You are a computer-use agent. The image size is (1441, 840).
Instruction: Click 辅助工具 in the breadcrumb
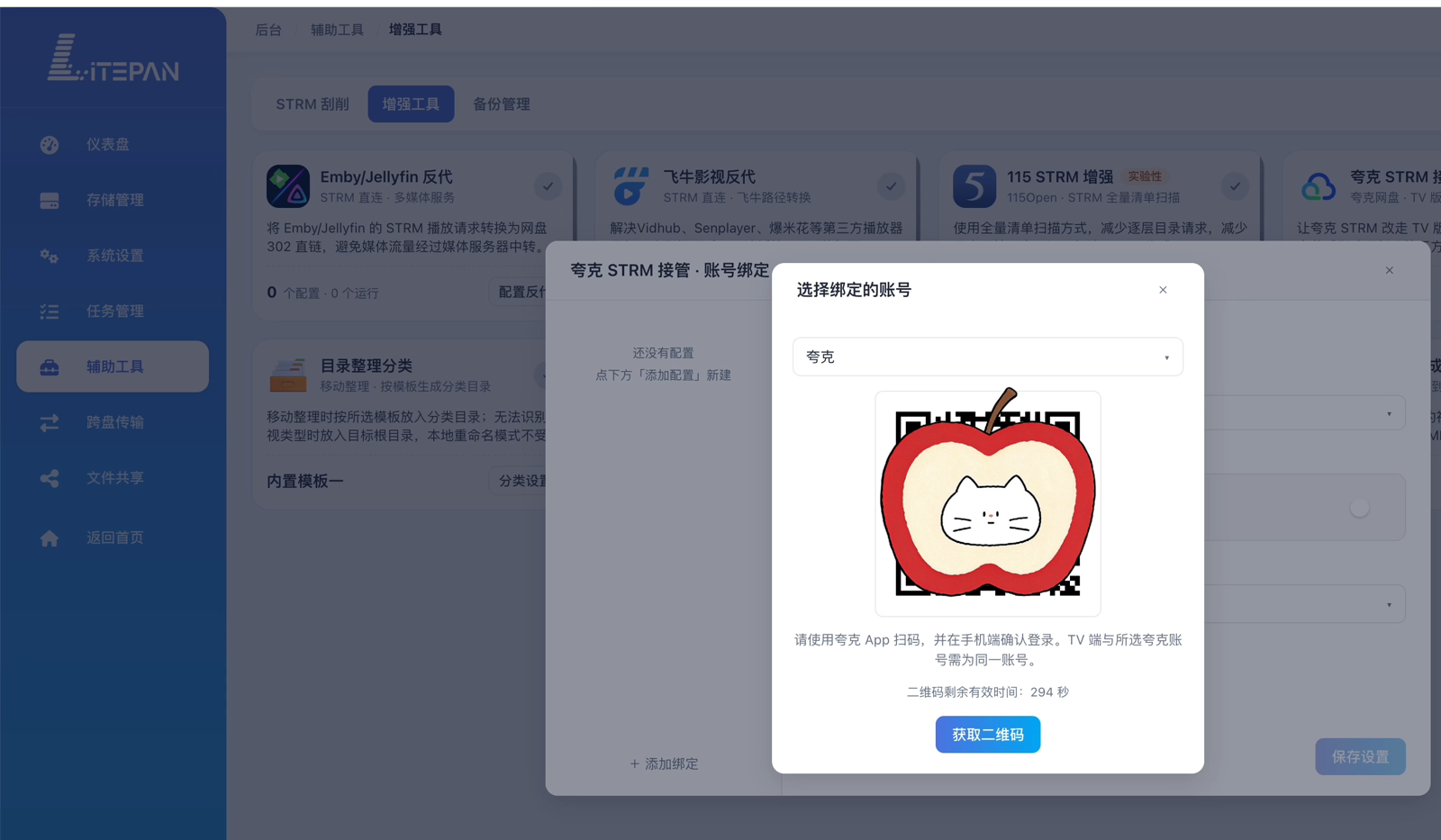[x=337, y=30]
